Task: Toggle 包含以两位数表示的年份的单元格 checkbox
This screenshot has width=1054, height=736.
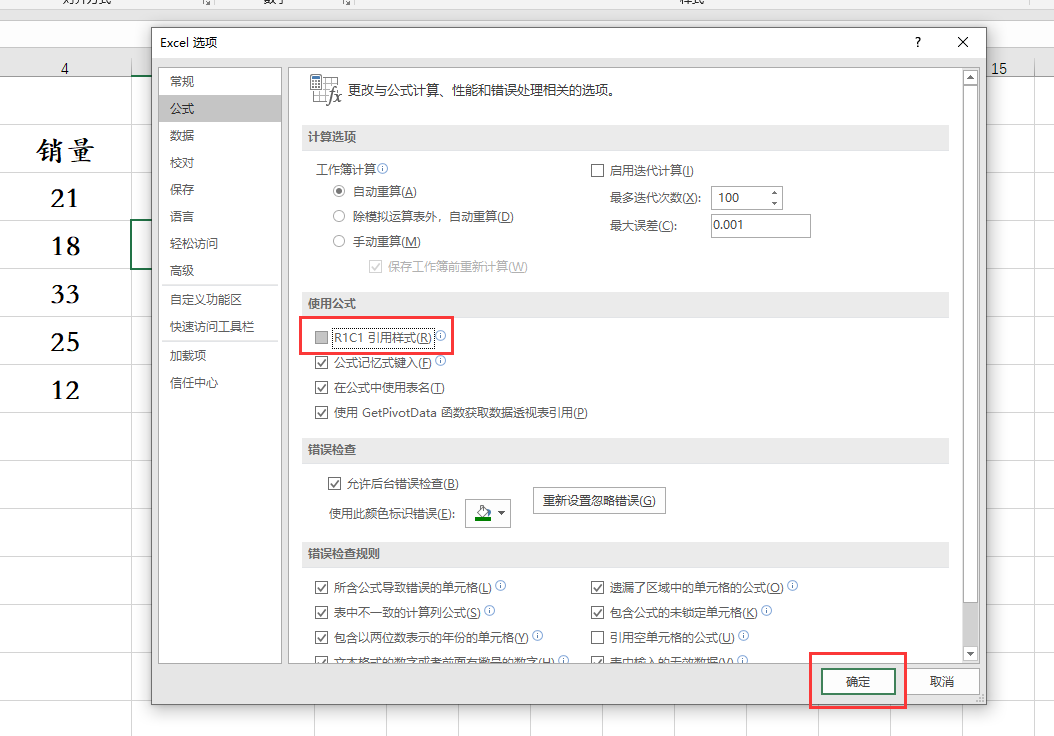Action: (321, 637)
